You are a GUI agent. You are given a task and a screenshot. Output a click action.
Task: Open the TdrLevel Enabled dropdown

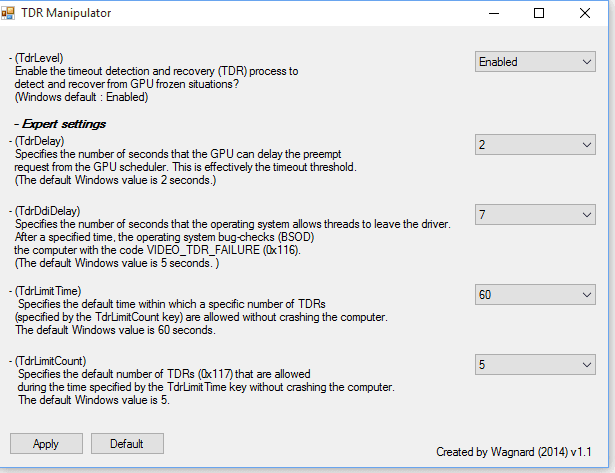[535, 62]
